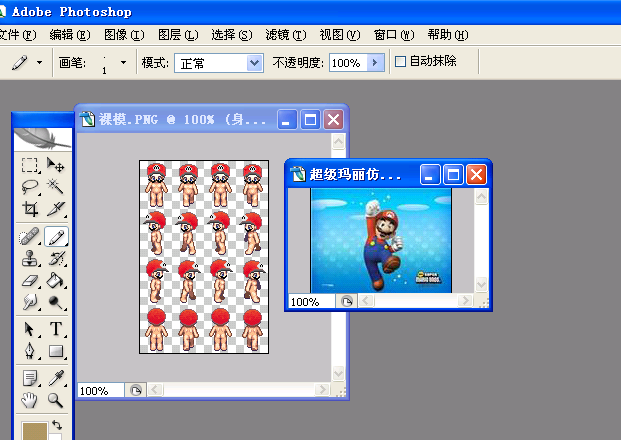The width and height of the screenshot is (621, 440).
Task: Click the sprite sheet canvas in 裸模.PNG
Action: click(x=204, y=257)
